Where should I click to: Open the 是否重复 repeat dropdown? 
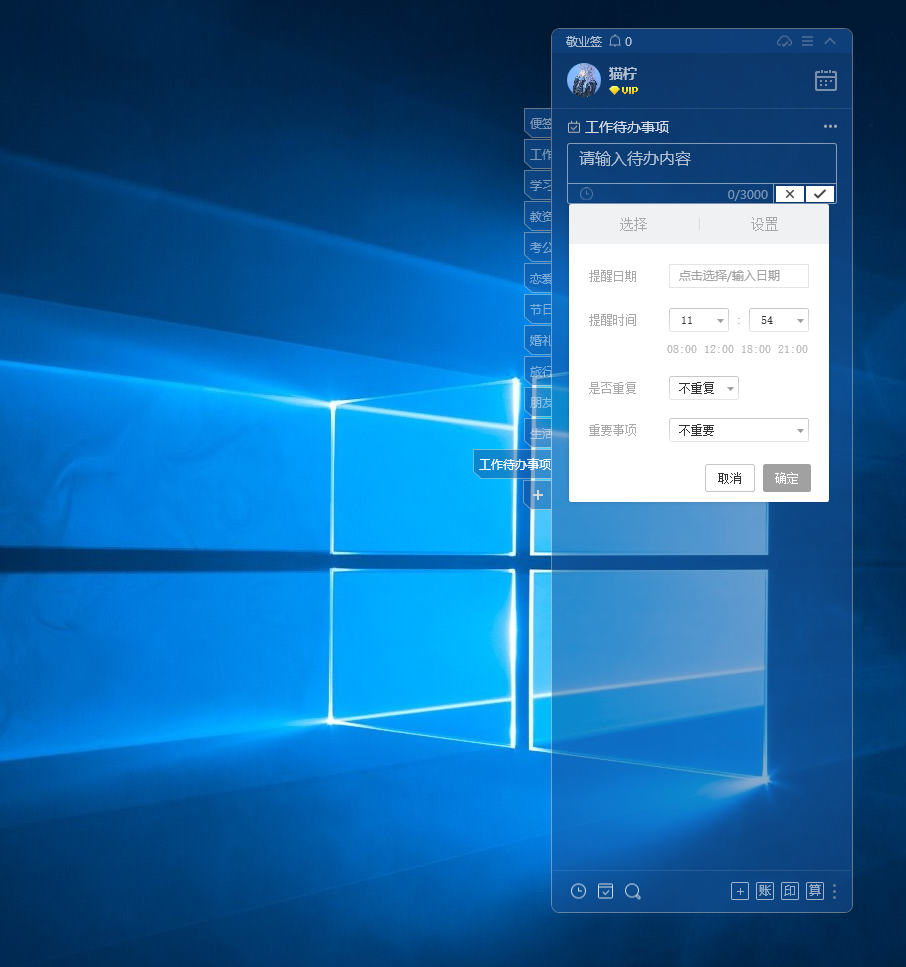[x=704, y=388]
